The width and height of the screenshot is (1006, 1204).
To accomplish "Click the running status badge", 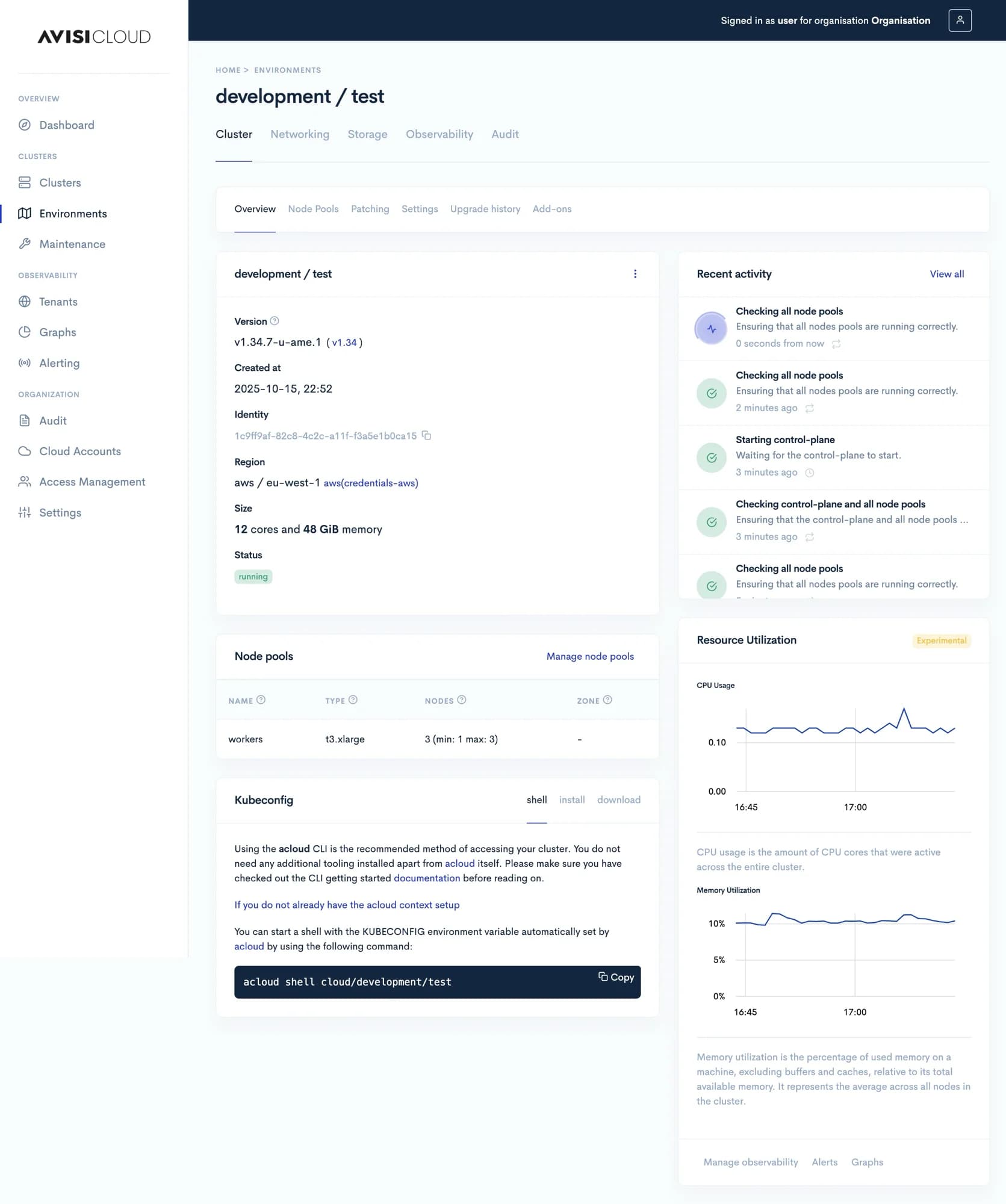I will pos(253,577).
